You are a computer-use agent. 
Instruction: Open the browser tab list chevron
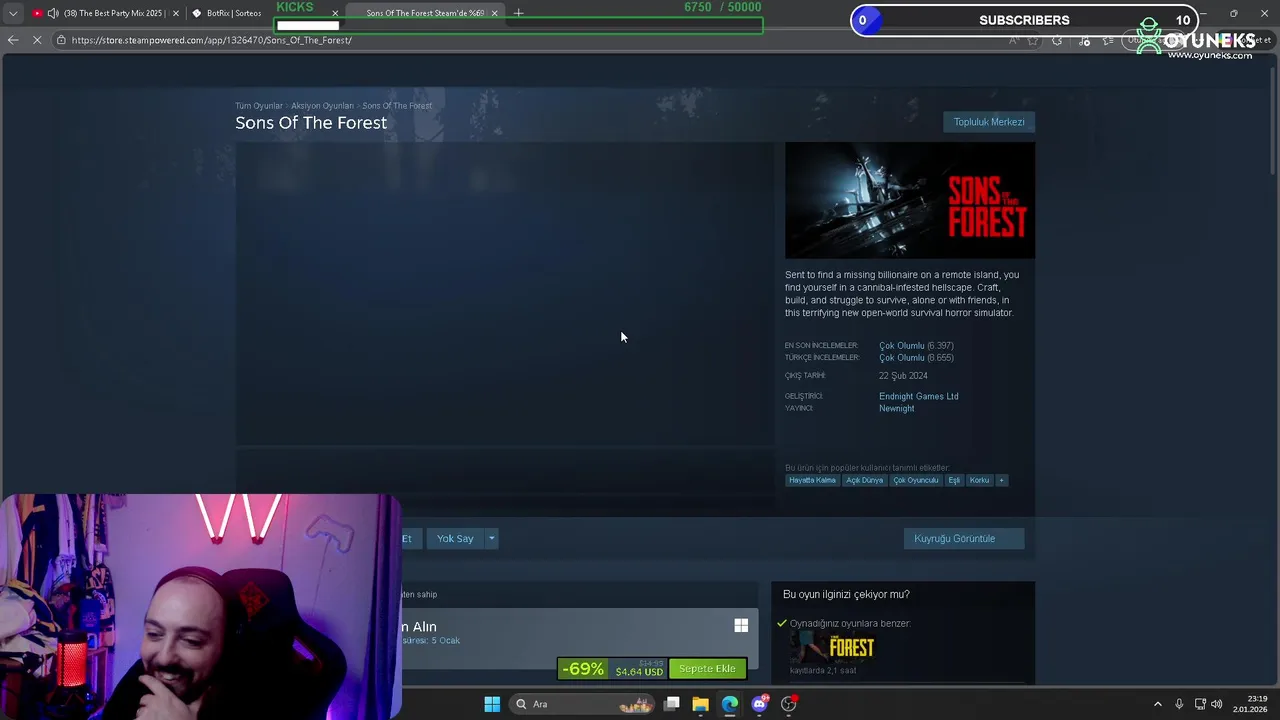pos(12,13)
